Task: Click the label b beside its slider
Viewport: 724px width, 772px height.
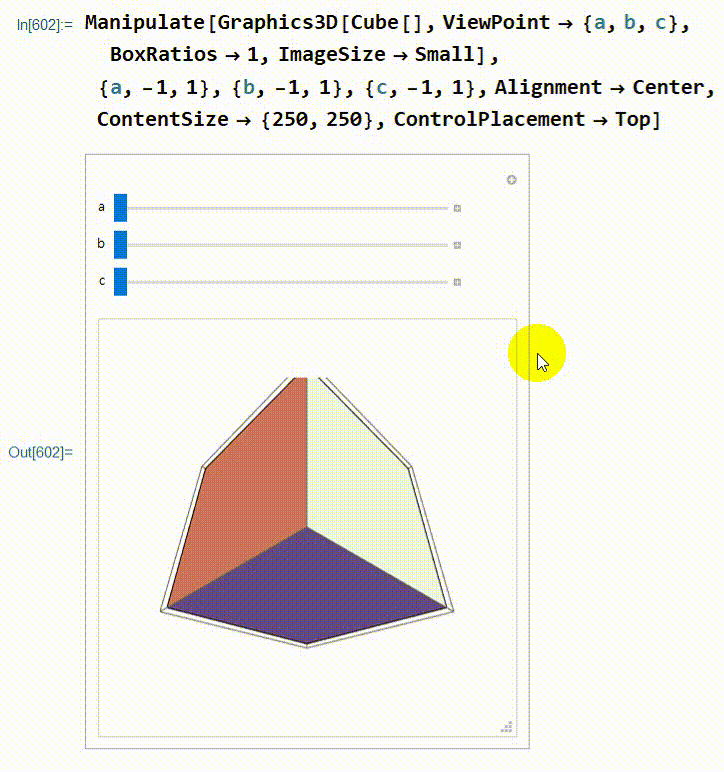Action: (x=101, y=243)
